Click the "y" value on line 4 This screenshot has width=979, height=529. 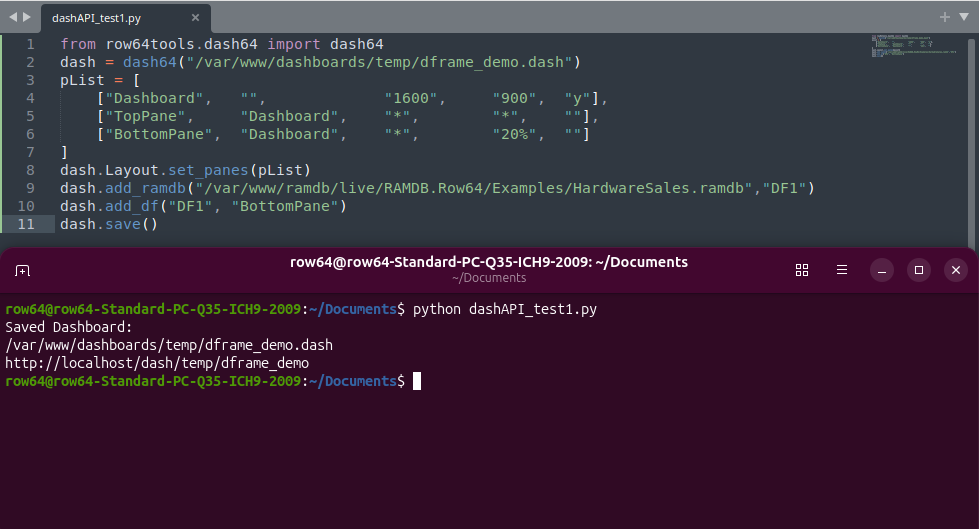pos(578,99)
